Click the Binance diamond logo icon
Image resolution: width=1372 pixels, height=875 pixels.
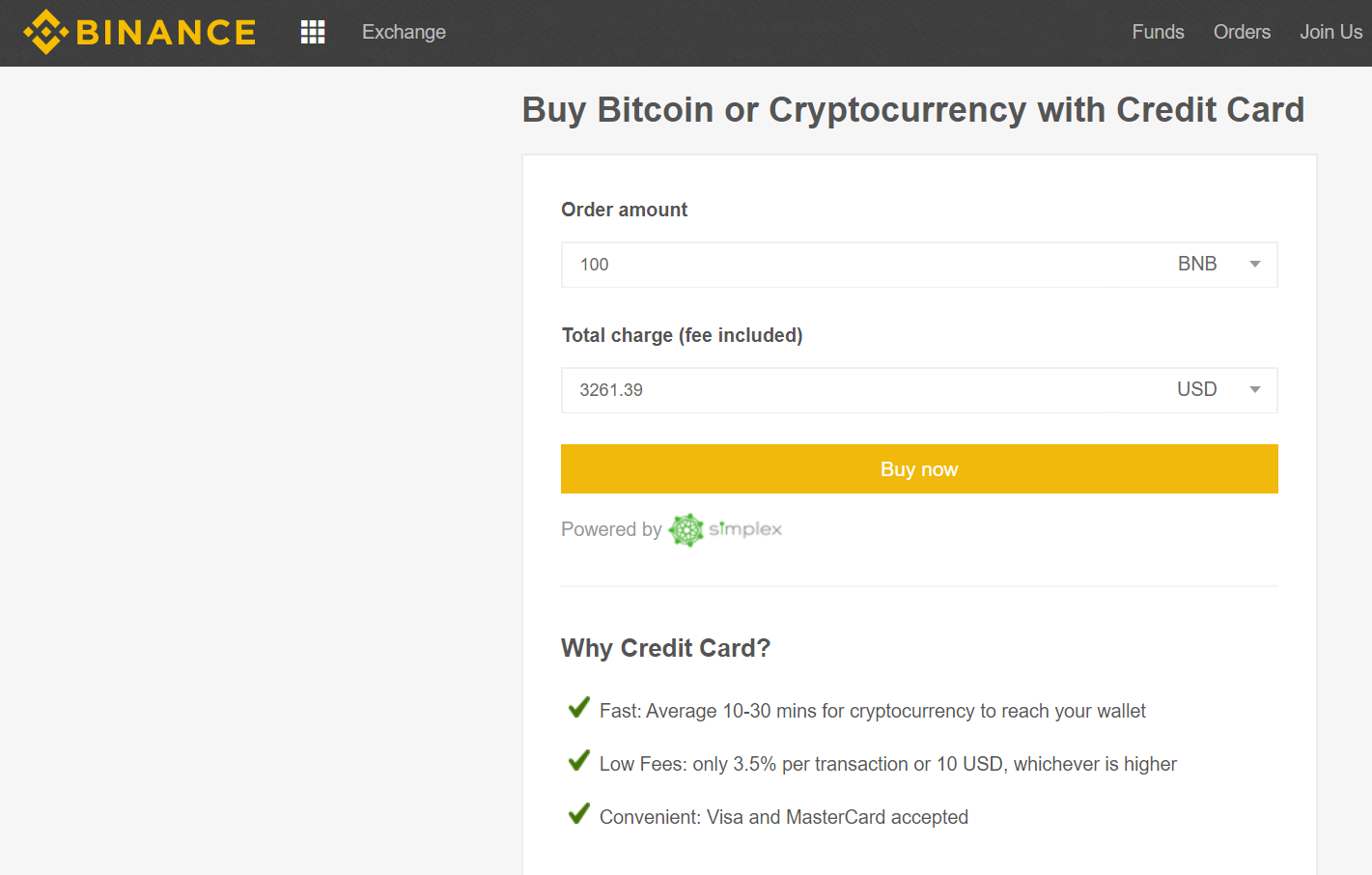(x=46, y=32)
